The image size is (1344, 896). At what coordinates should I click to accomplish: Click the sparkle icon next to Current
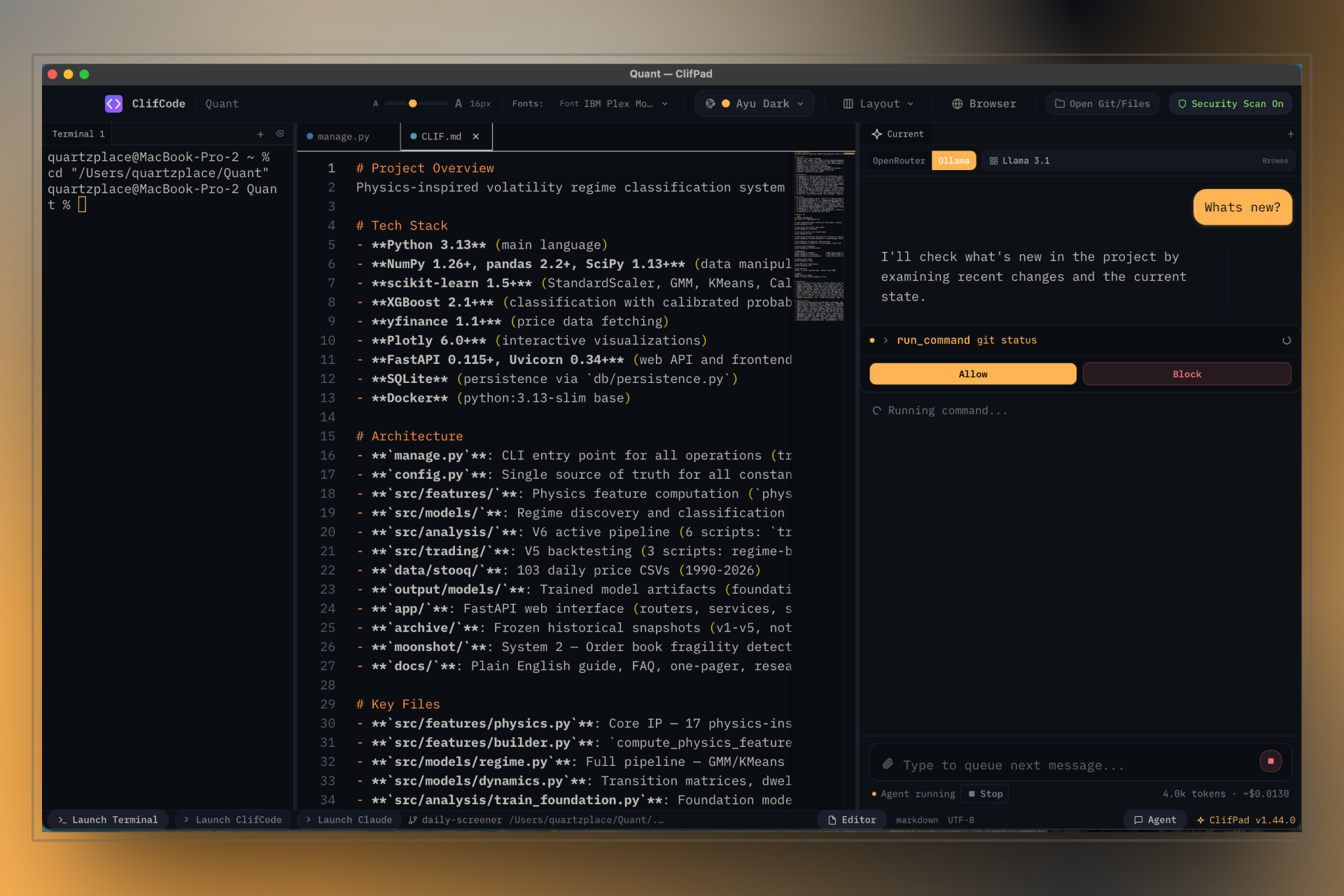tap(876, 134)
